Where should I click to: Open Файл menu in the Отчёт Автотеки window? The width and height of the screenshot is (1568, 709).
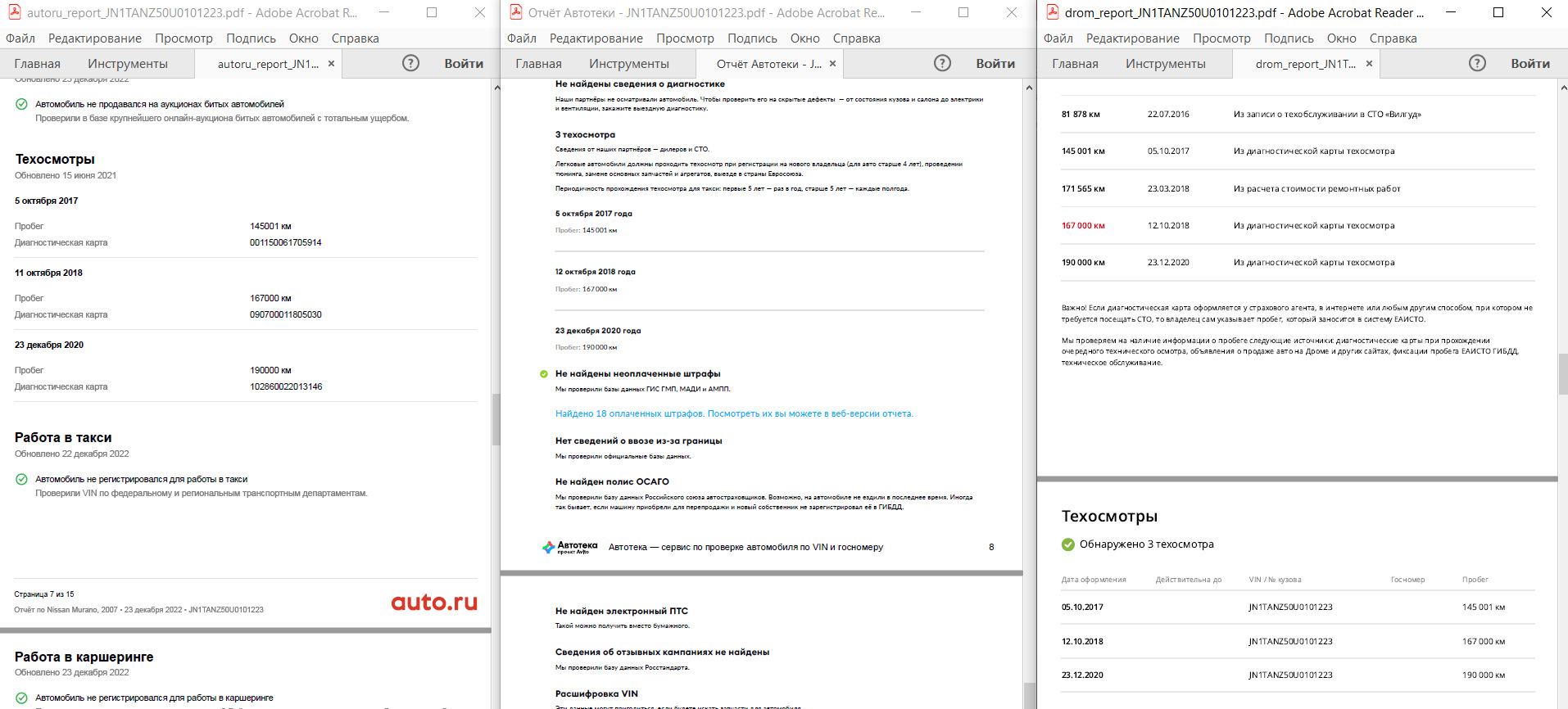pos(522,38)
